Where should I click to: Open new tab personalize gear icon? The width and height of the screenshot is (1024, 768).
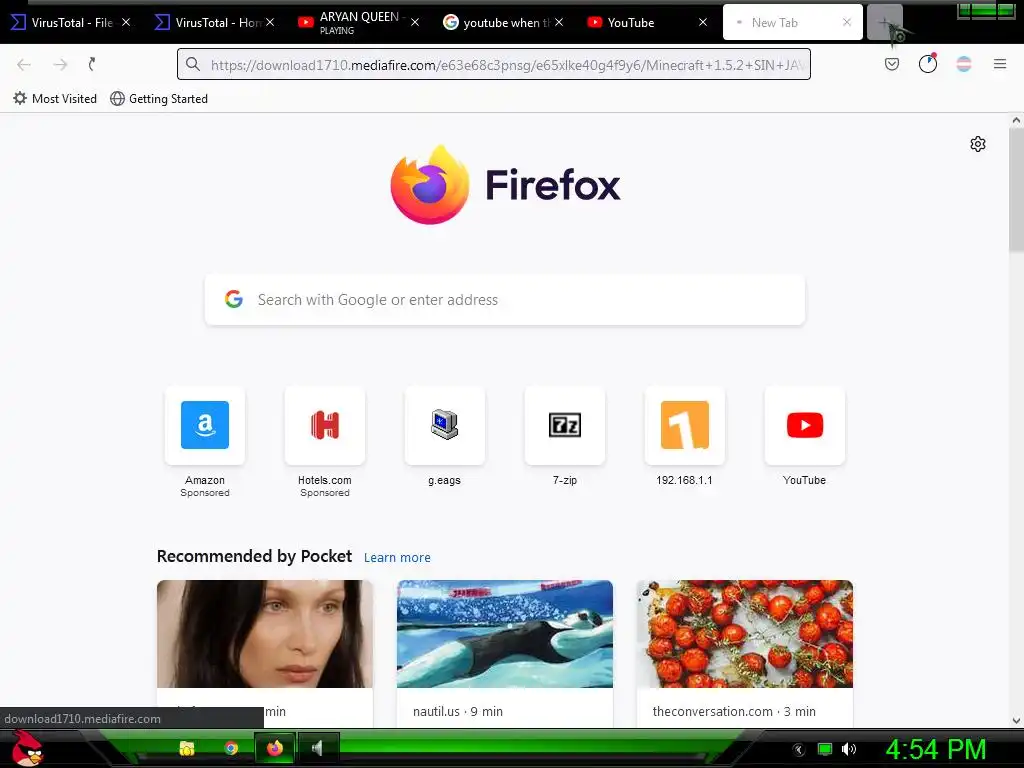click(978, 144)
